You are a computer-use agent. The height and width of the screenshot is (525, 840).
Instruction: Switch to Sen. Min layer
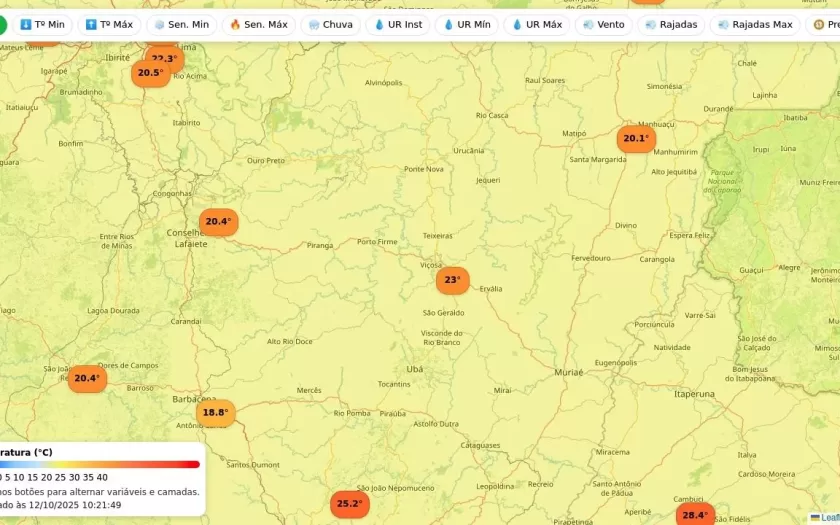181,24
